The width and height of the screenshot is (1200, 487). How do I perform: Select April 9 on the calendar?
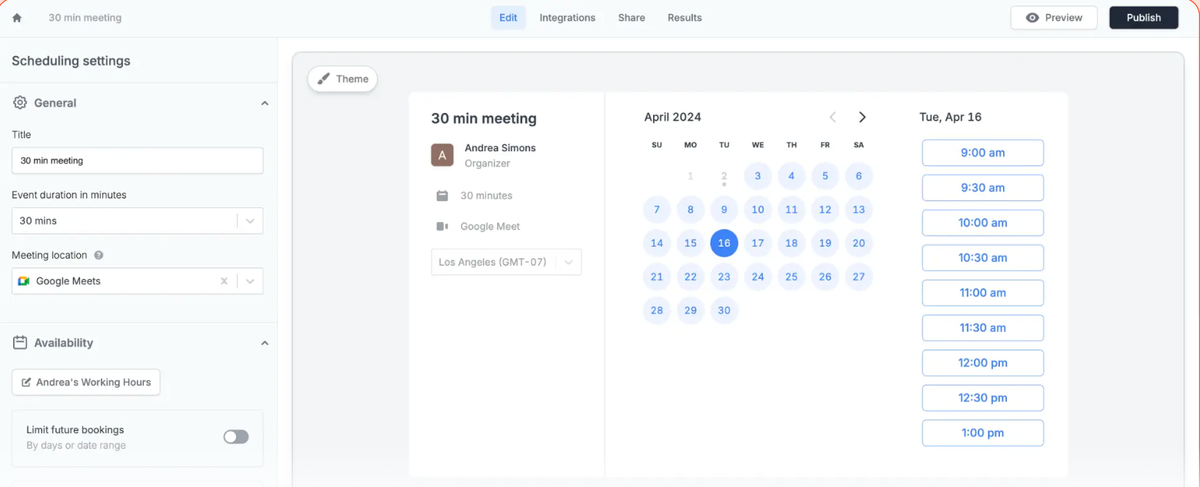click(x=724, y=210)
